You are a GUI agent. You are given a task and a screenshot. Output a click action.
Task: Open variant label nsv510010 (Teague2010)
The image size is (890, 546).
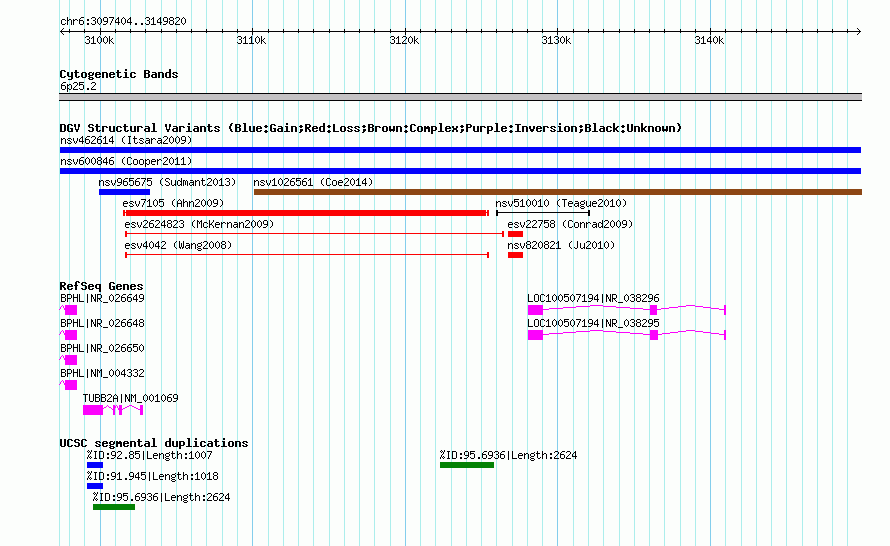(x=561, y=203)
